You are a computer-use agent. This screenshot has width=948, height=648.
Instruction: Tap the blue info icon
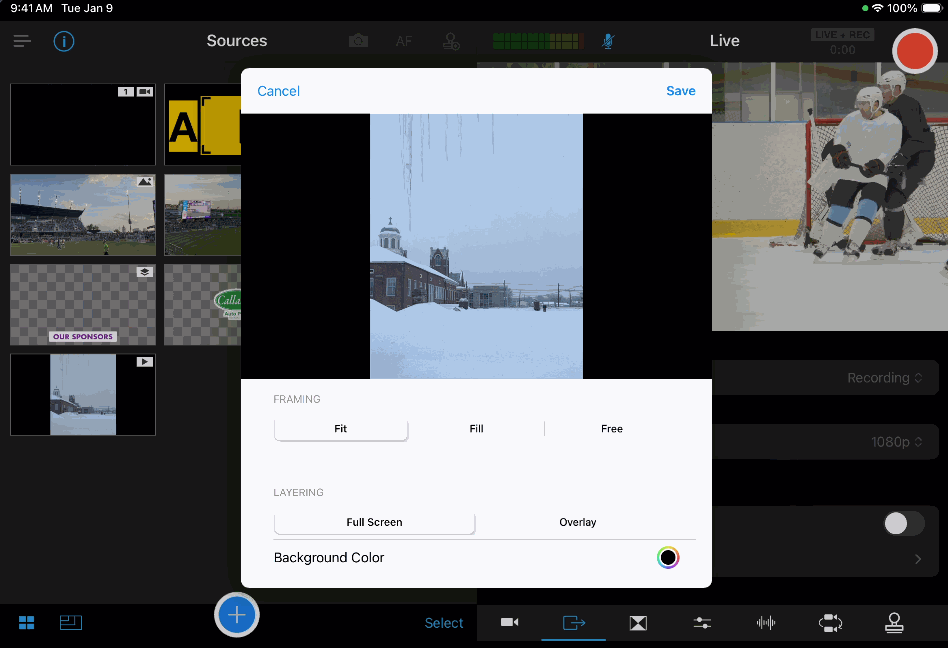pyautogui.click(x=64, y=41)
